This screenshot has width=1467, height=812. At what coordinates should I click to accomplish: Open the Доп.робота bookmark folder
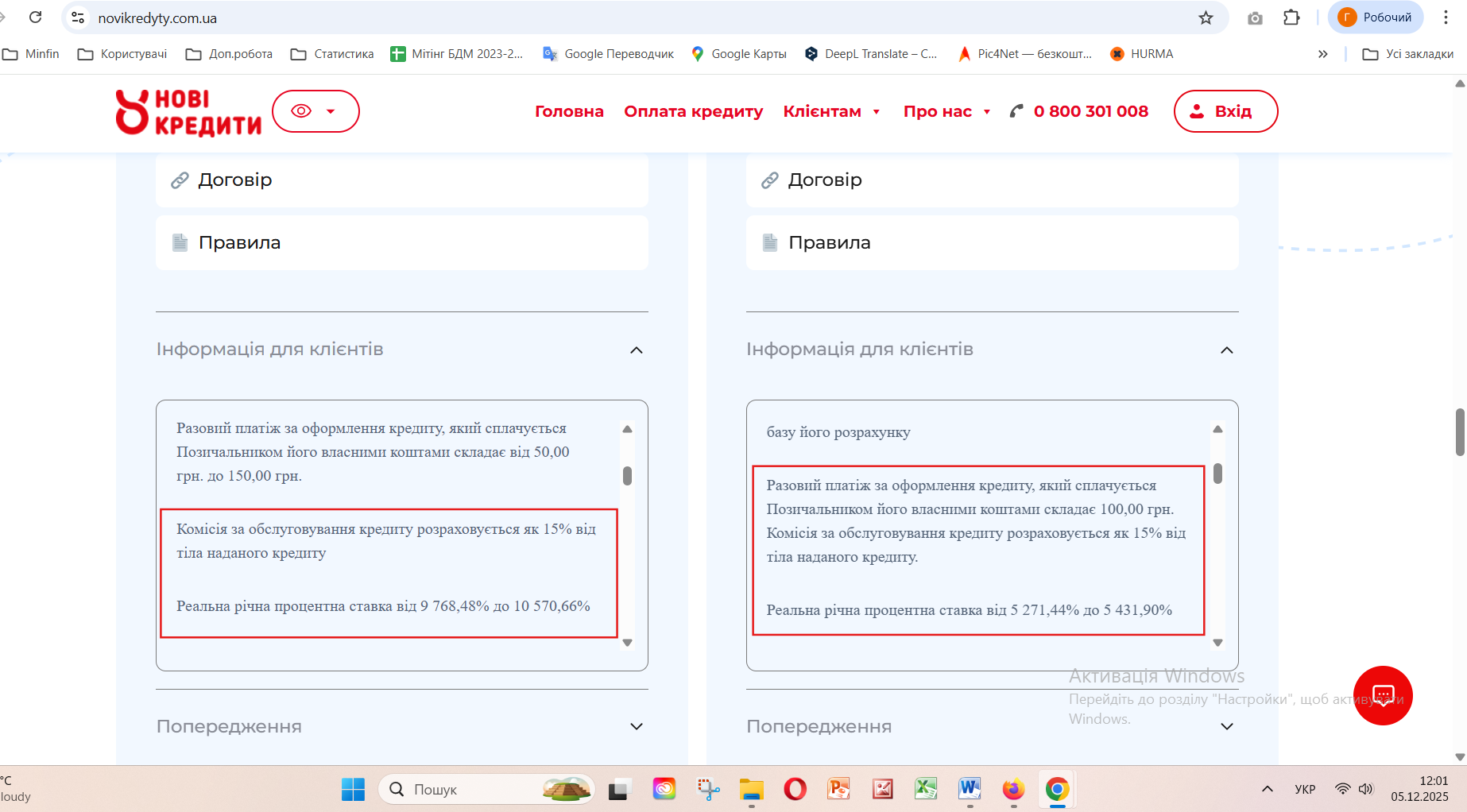(229, 54)
